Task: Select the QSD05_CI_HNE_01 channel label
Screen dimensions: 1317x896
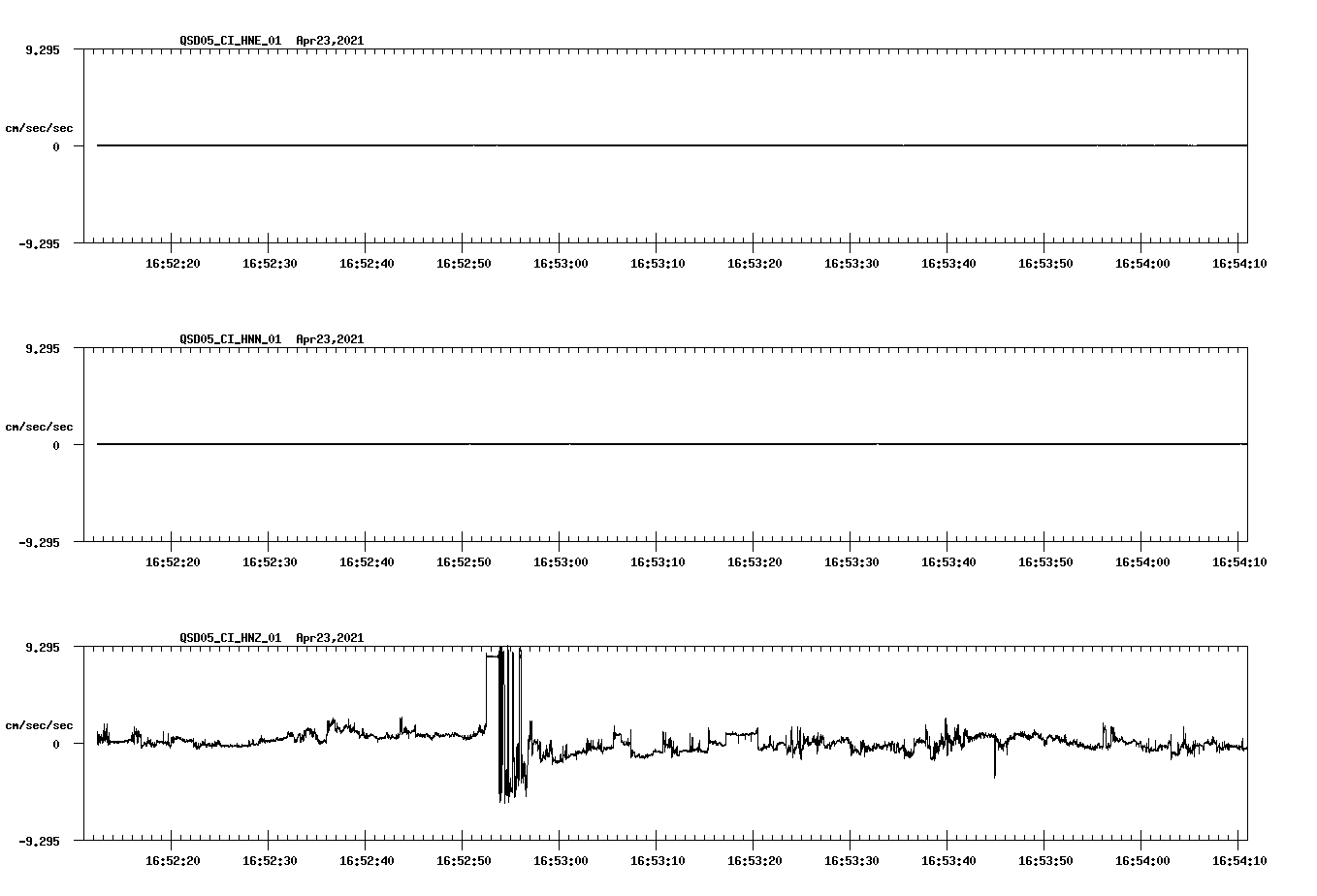Action: (228, 42)
